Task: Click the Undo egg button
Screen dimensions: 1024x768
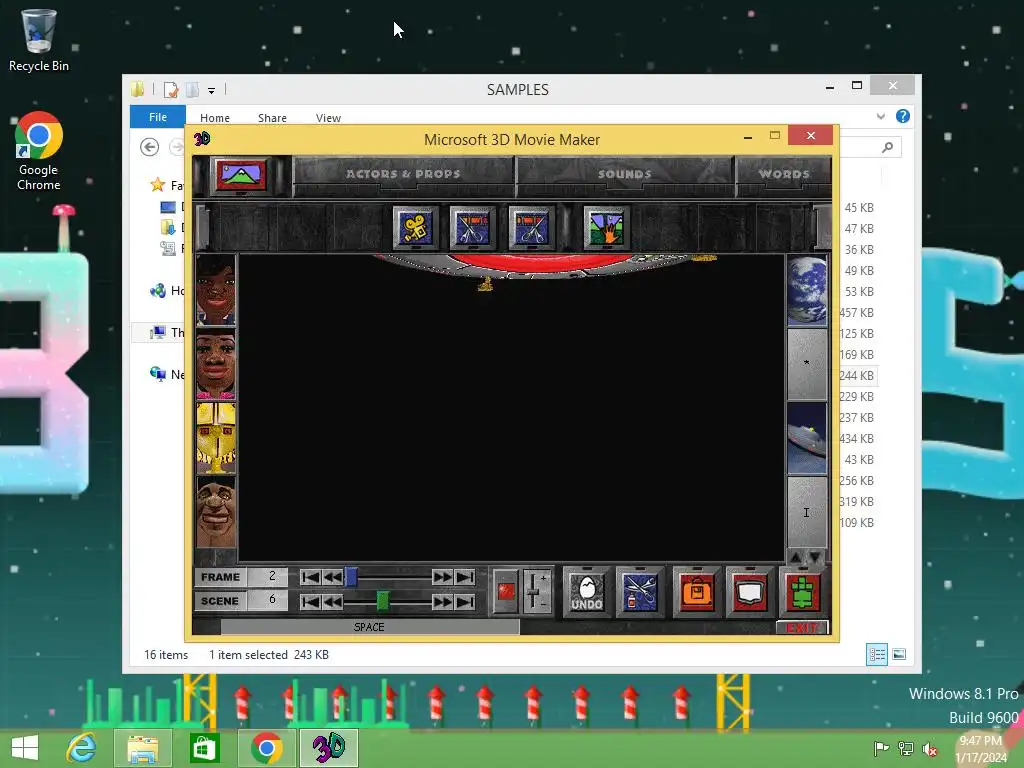Action: pos(586,591)
